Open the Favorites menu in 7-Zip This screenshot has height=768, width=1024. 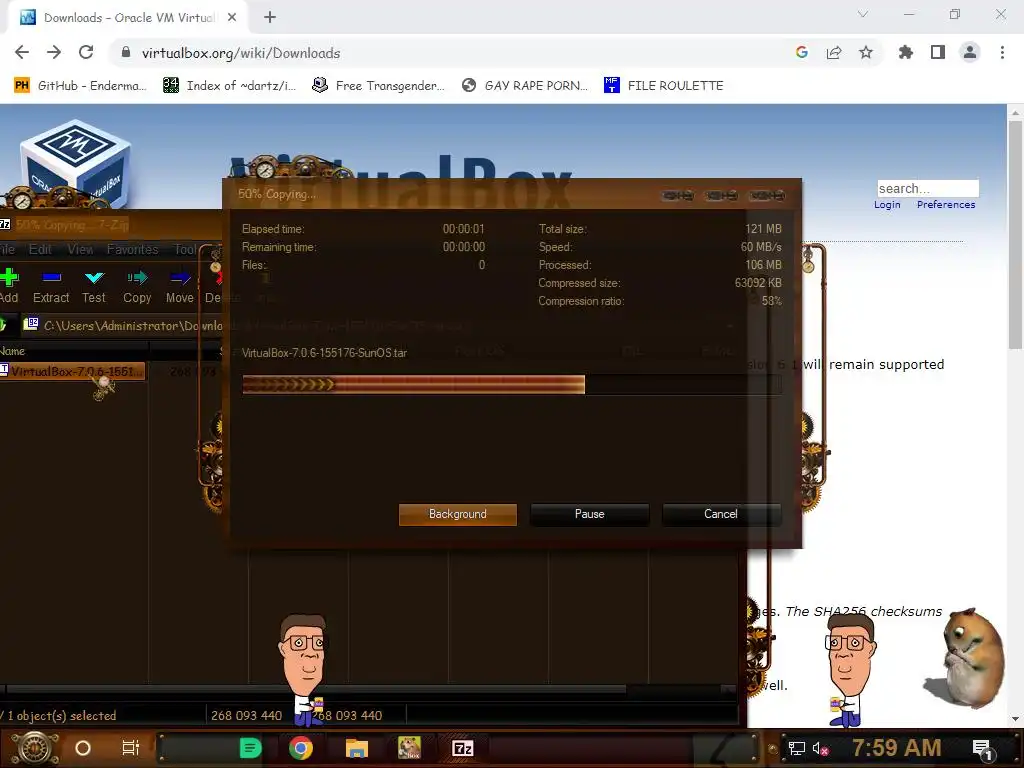click(x=133, y=249)
